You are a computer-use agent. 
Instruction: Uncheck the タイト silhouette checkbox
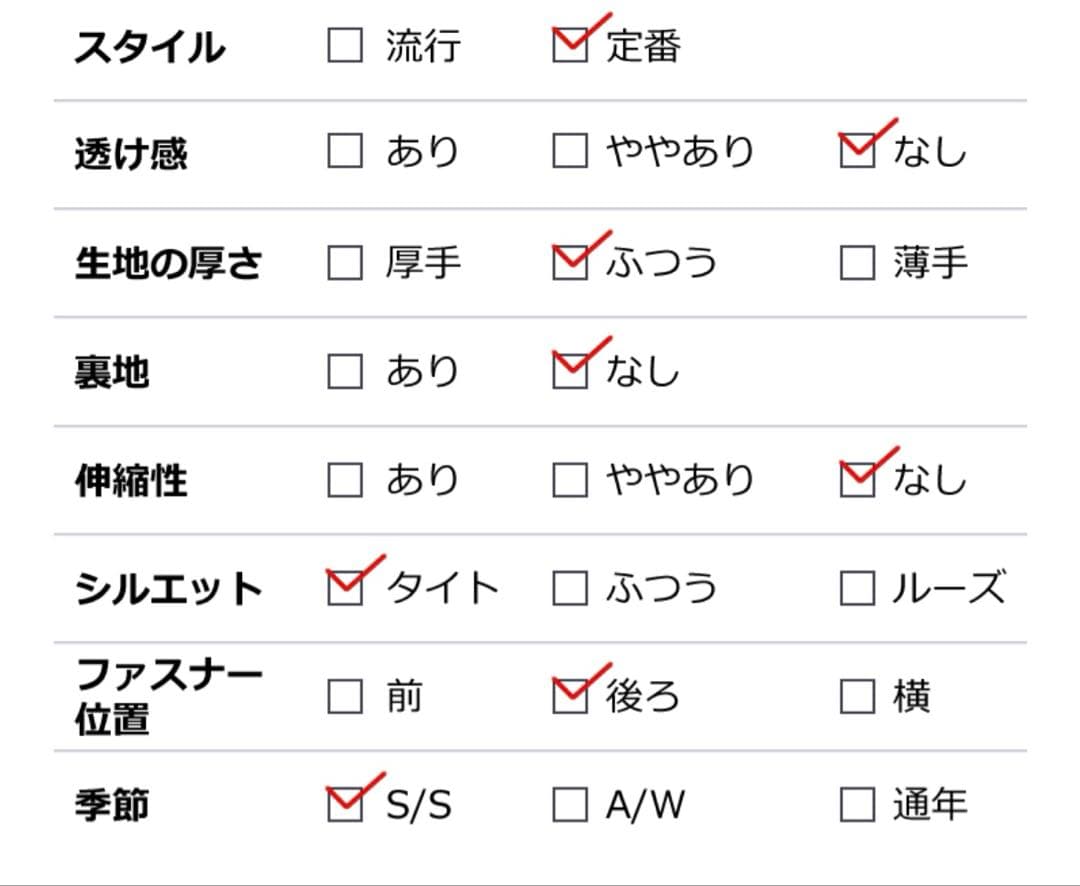(x=345, y=588)
